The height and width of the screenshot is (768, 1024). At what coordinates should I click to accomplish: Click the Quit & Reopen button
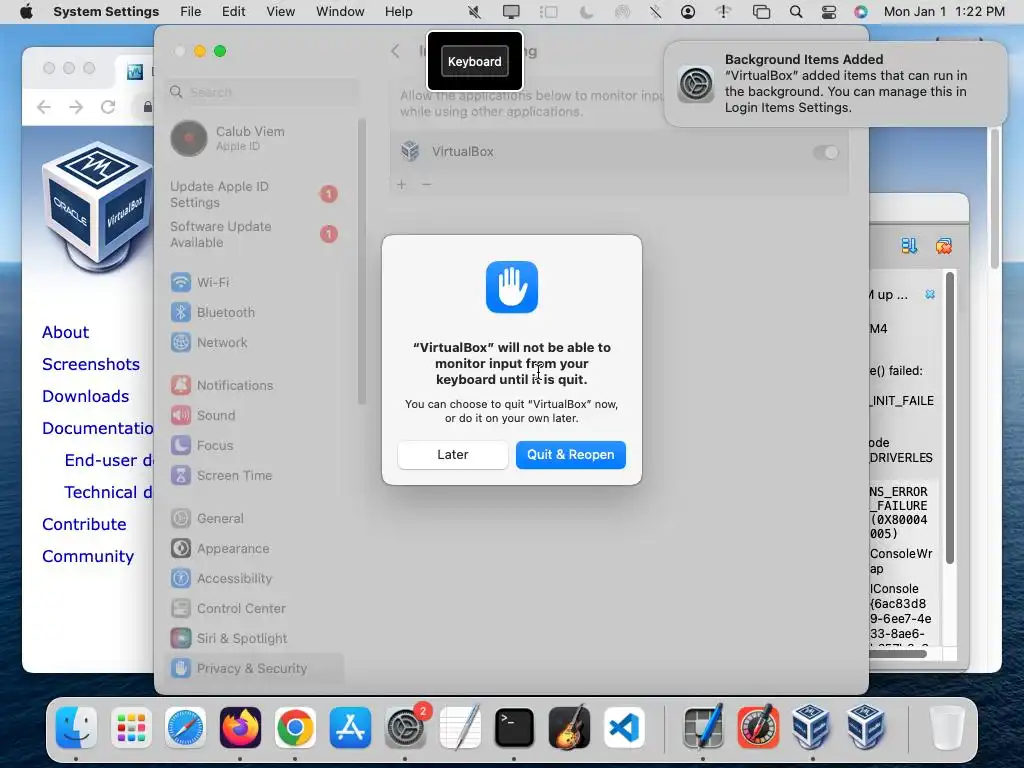click(x=570, y=455)
